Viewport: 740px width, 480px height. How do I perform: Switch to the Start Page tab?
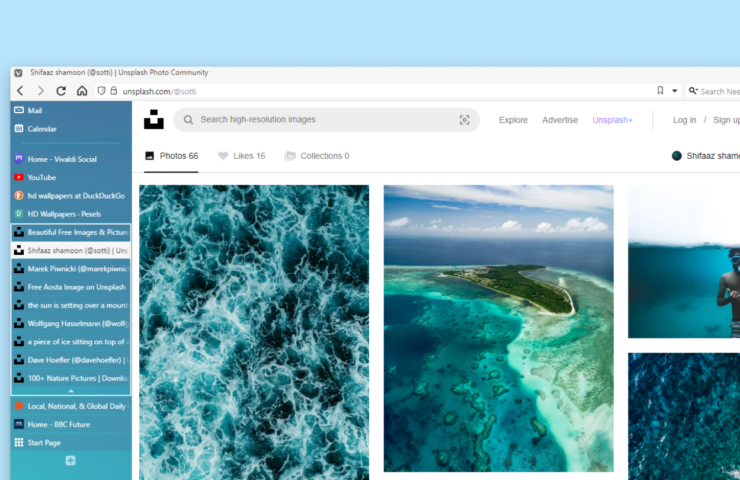click(71, 443)
